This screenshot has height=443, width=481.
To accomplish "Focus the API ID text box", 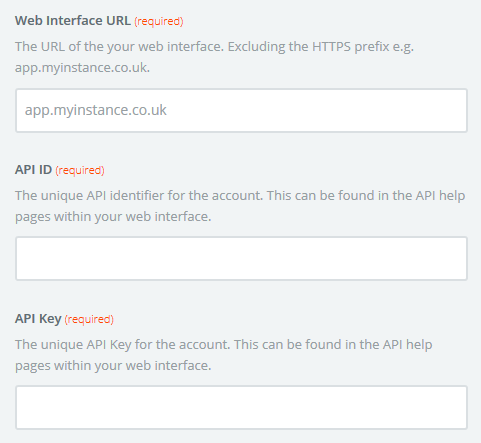I will point(241,259).
